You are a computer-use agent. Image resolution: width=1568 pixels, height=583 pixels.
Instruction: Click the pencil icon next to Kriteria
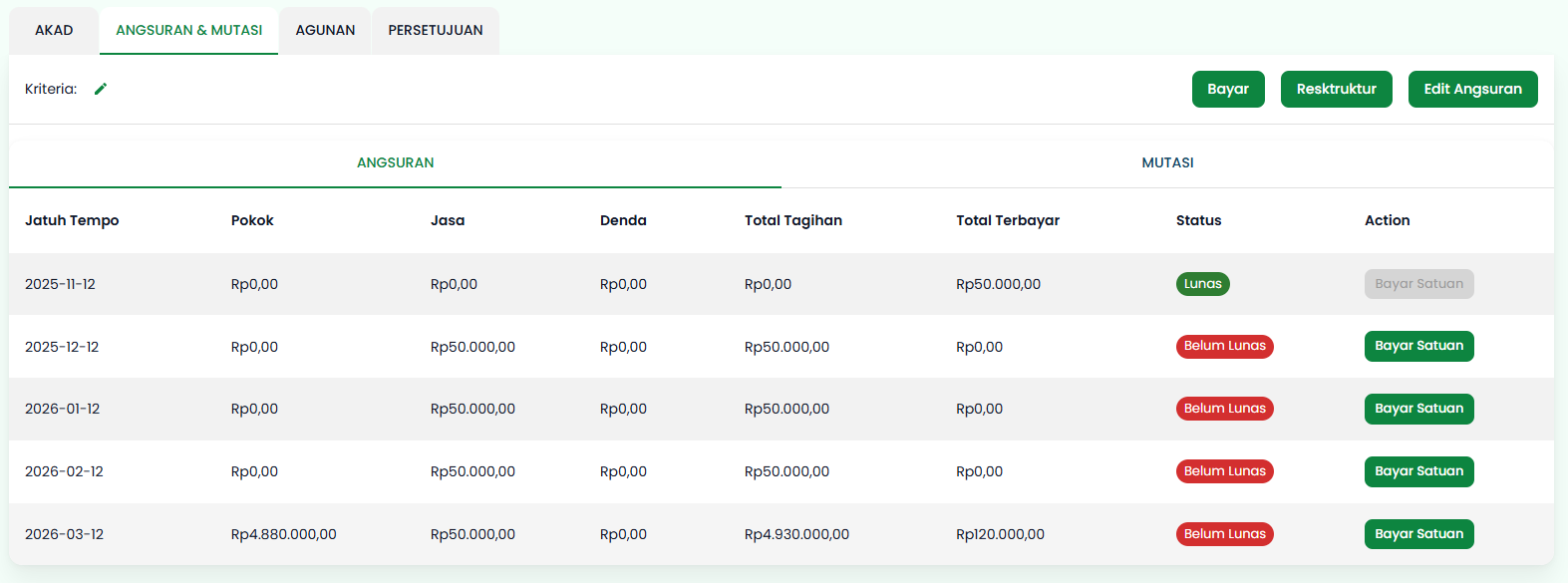(101, 89)
